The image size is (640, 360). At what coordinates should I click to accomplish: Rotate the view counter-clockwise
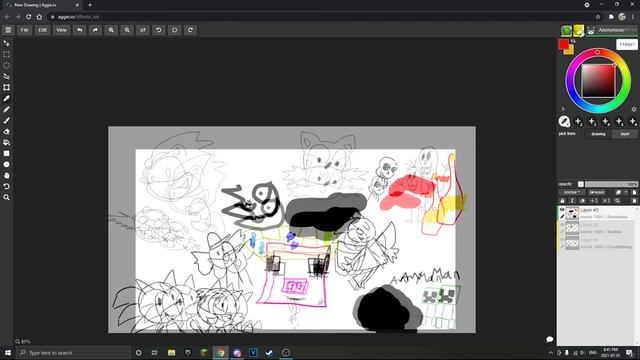(x=159, y=30)
